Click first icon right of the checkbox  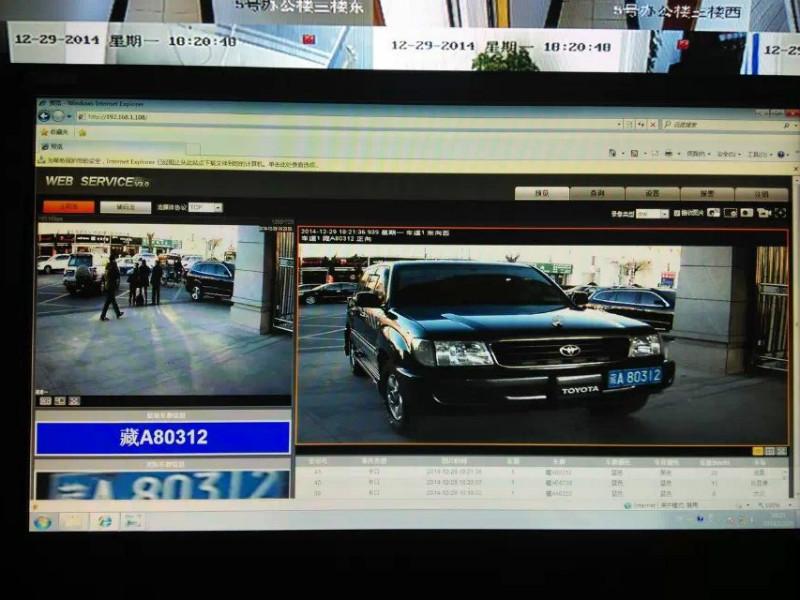714,213
